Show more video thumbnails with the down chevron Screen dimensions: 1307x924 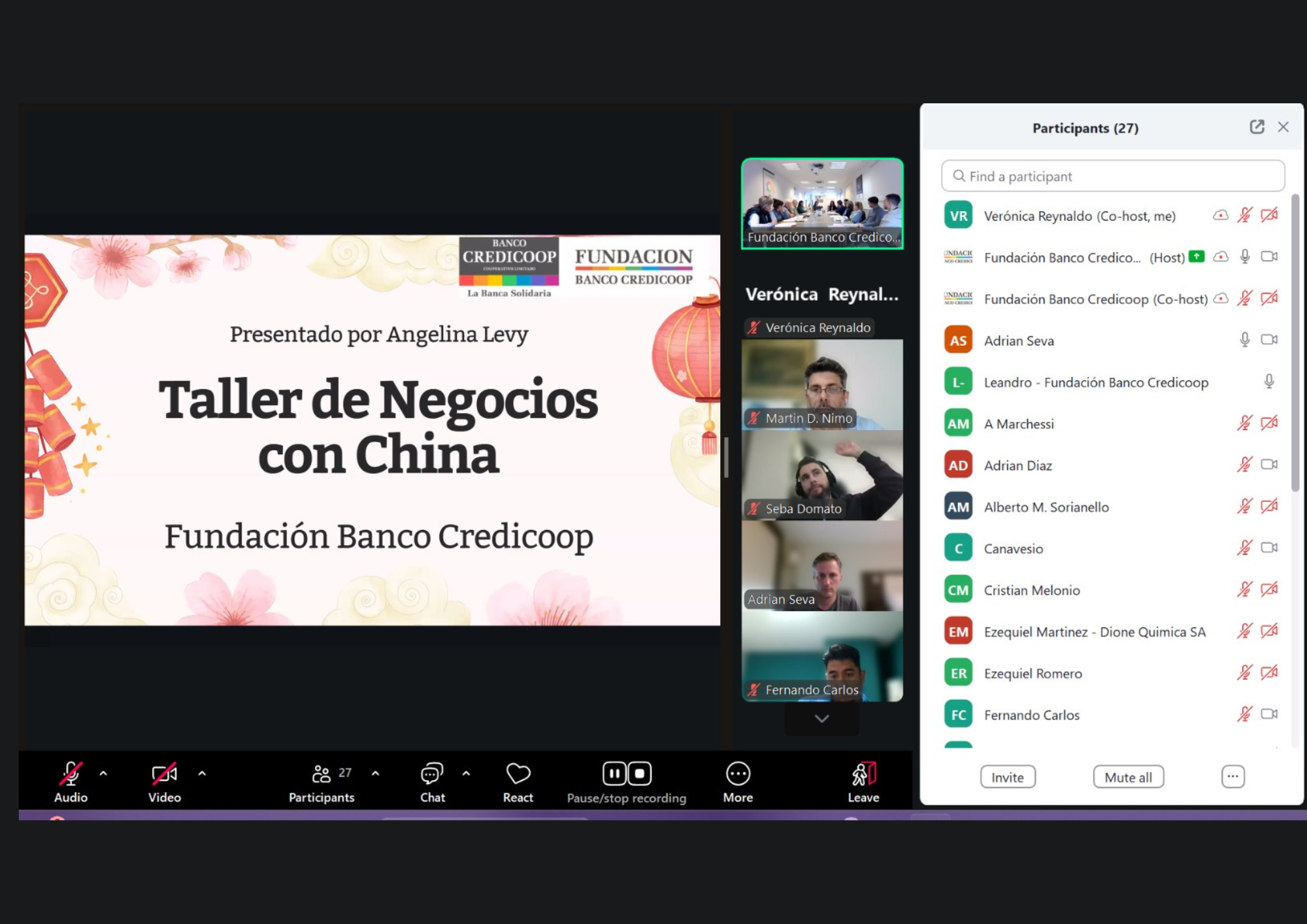(x=821, y=719)
